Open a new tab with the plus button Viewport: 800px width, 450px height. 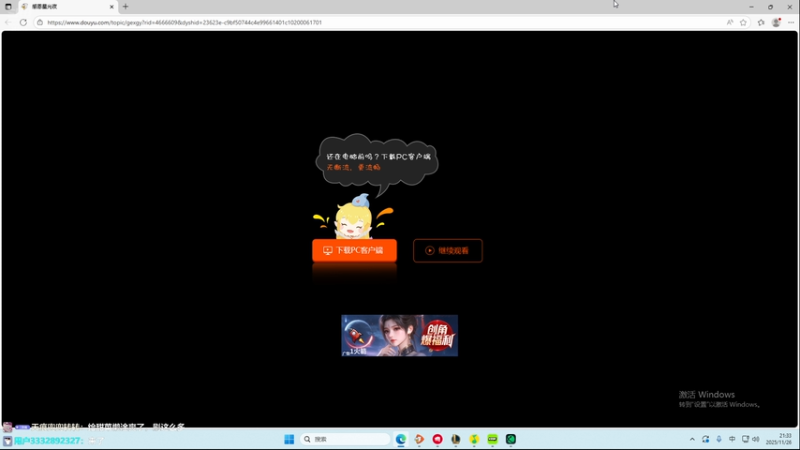click(x=126, y=7)
